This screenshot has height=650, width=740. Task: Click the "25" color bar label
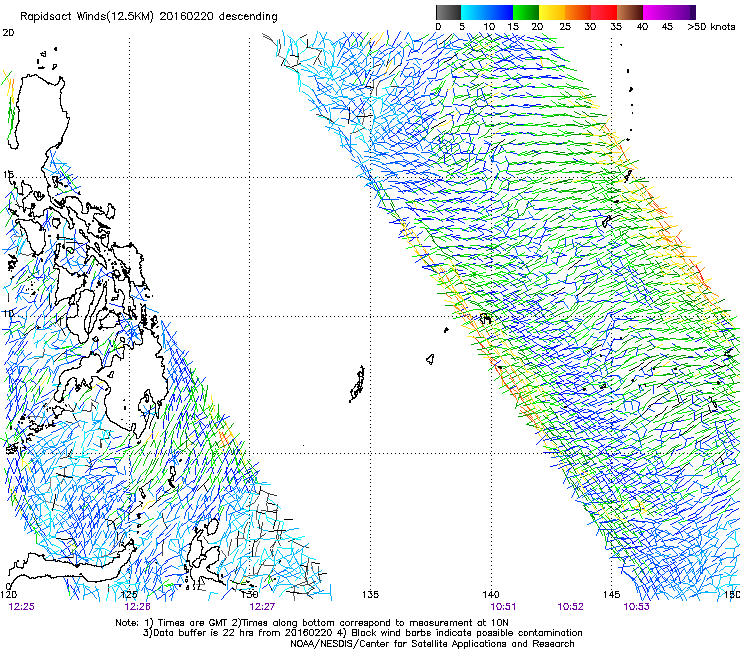click(564, 27)
